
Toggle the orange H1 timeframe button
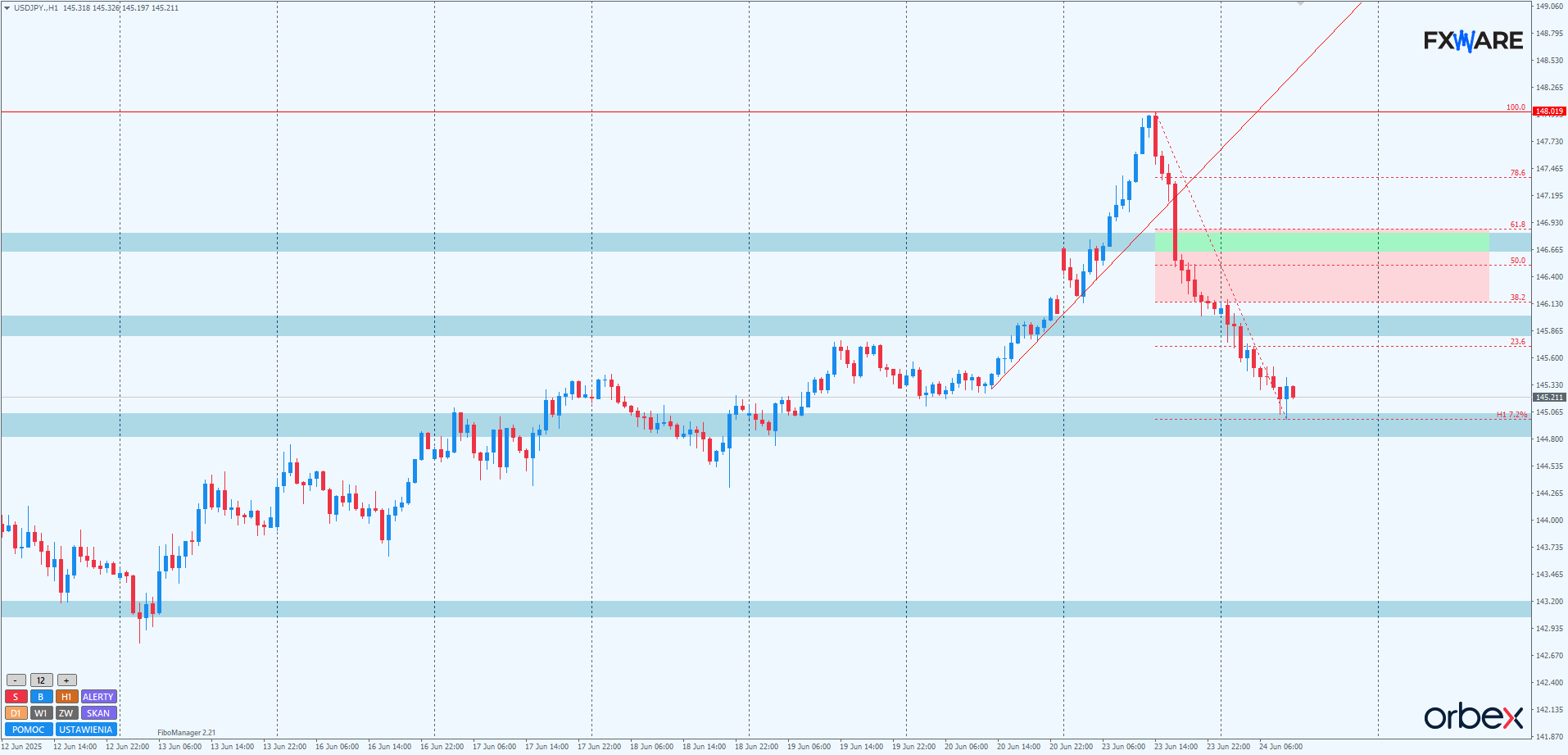66,697
